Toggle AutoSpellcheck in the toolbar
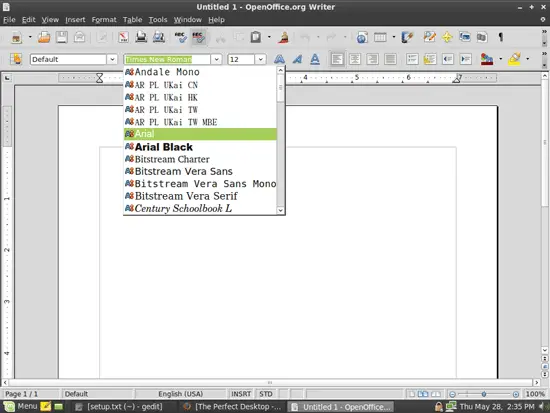Image resolution: width=550 pixels, height=413 pixels. [x=198, y=37]
